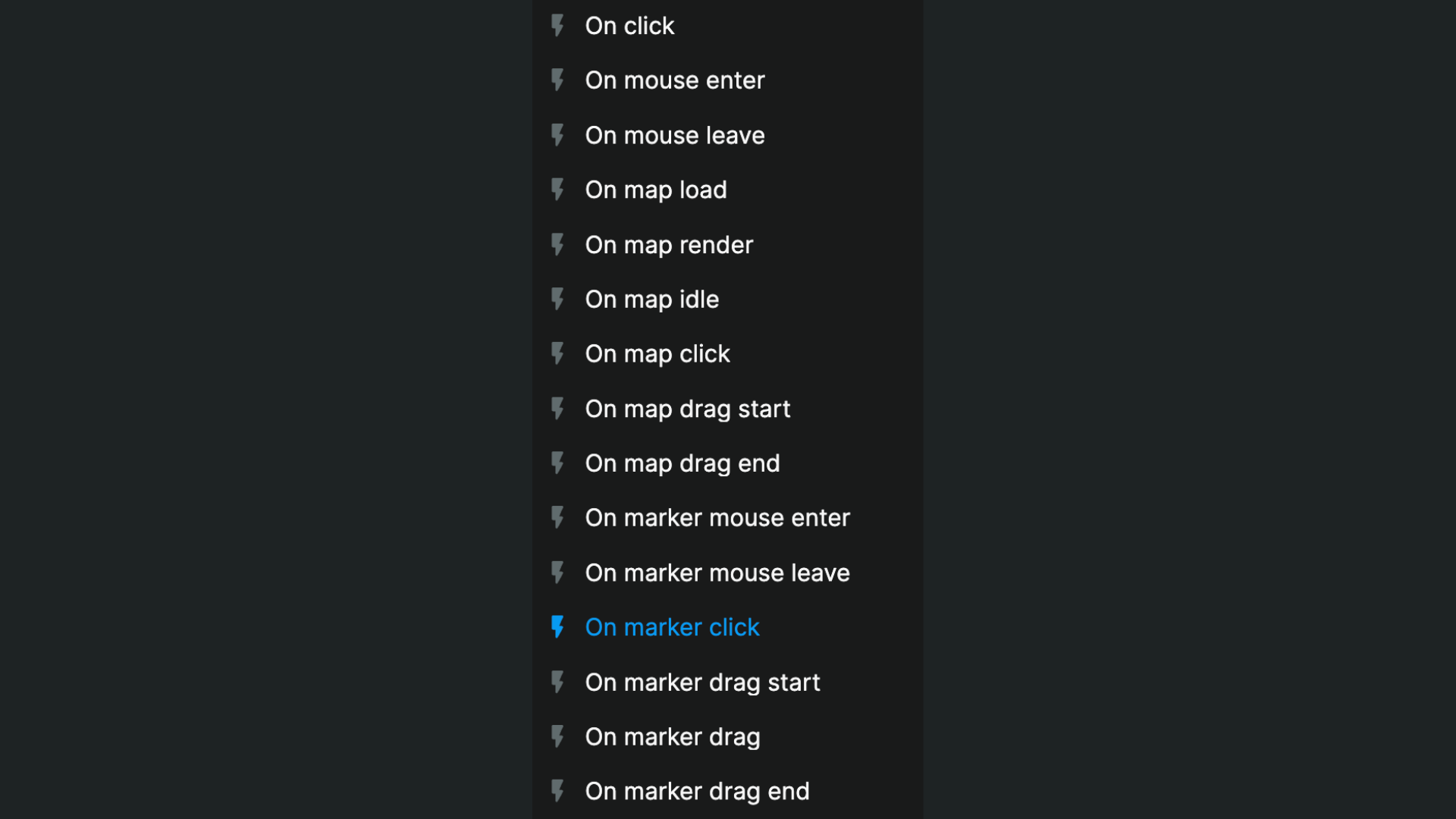Image resolution: width=1456 pixels, height=819 pixels.
Task: Select On marker mouse enter from the list
Action: click(x=717, y=517)
